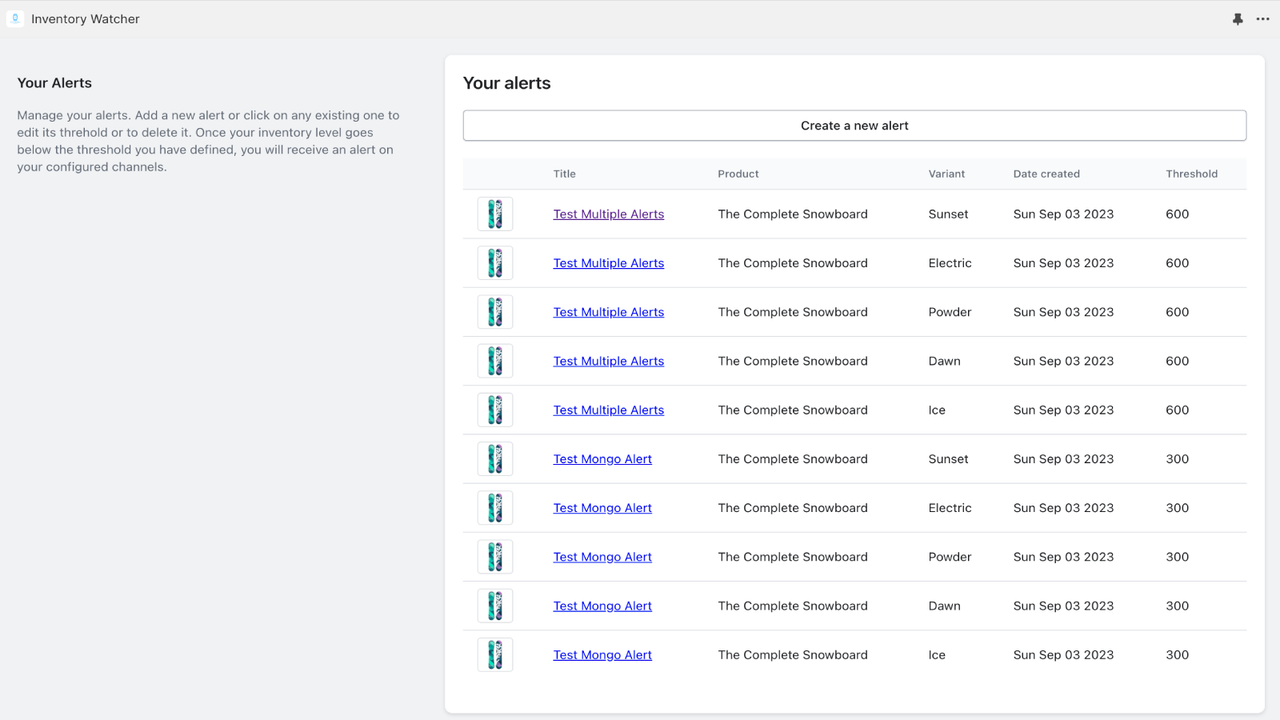Open the Test Mongo Alert for Sunset
The width and height of the screenshot is (1280, 720).
[x=602, y=458]
